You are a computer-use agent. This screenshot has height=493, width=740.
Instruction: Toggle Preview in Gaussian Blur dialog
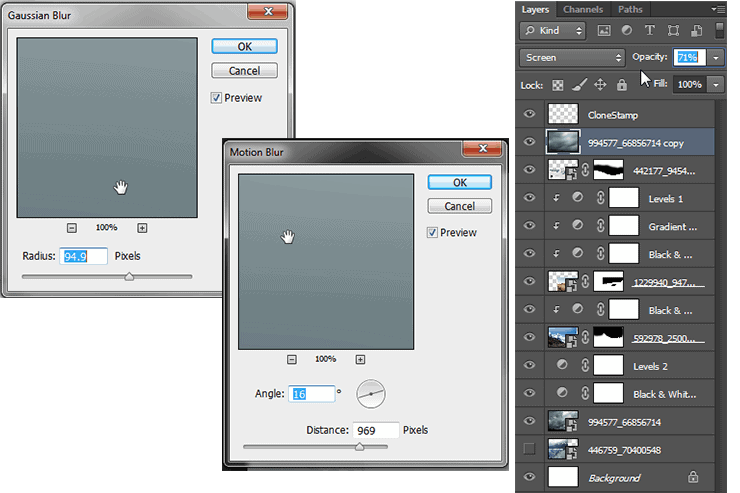216,98
